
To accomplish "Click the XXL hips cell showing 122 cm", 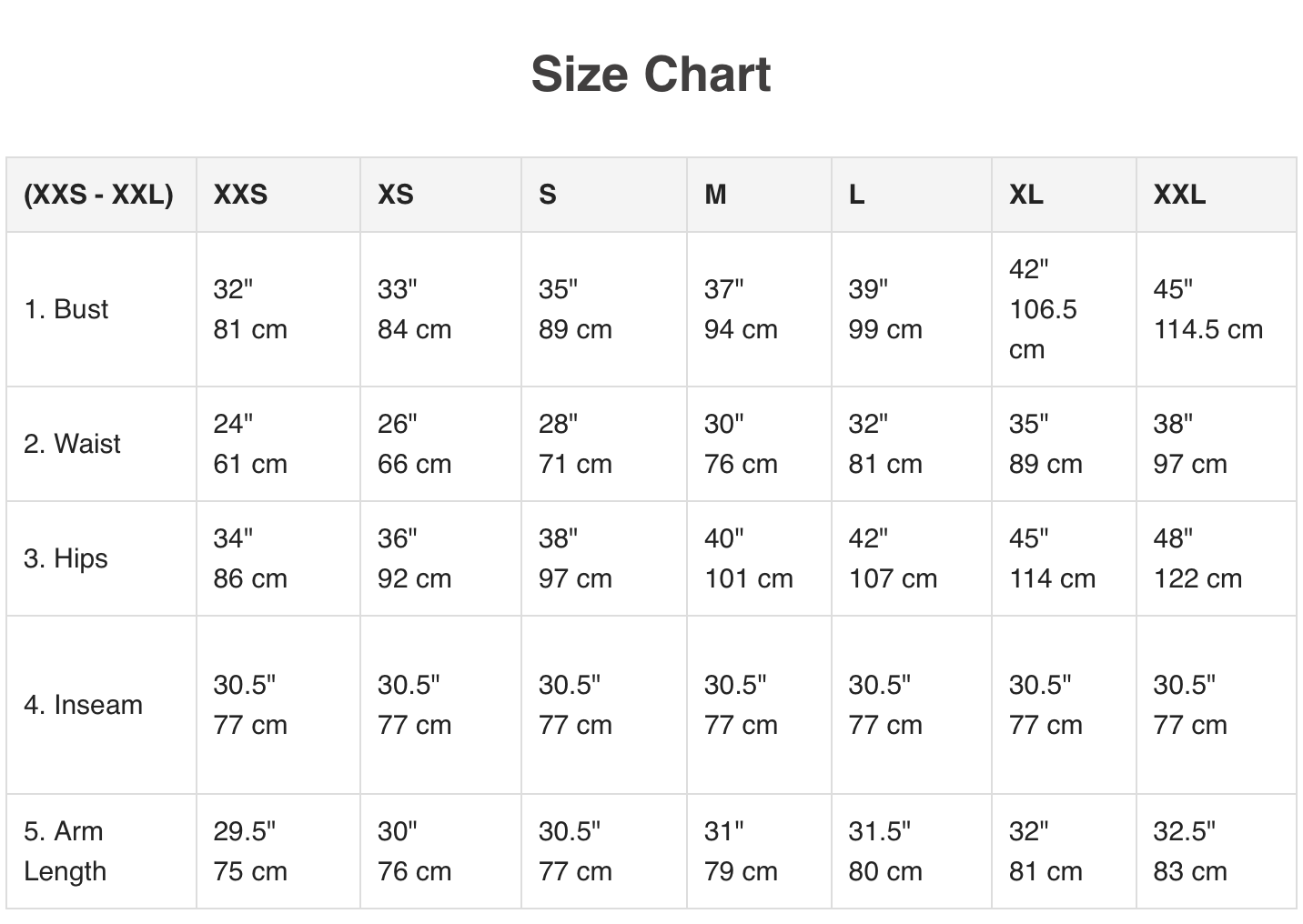I will [1197, 558].
